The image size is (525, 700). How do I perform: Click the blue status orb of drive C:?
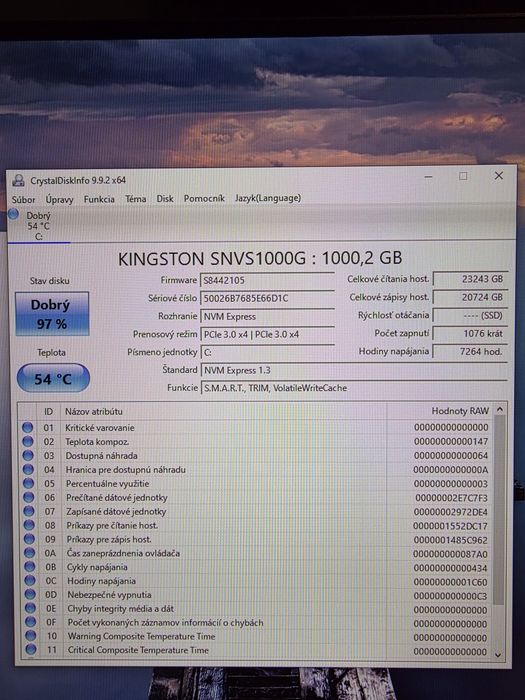14,214
